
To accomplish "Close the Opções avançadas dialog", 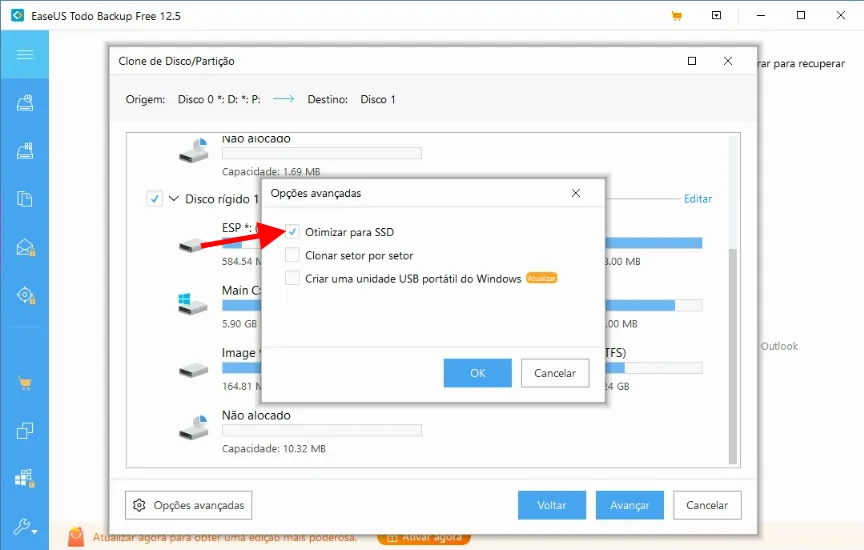I will 576,193.
